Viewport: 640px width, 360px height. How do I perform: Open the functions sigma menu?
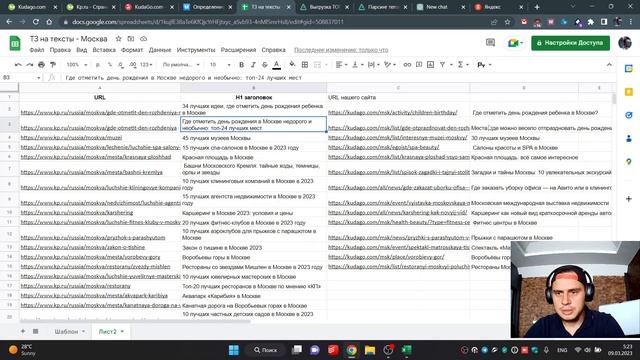[460, 64]
